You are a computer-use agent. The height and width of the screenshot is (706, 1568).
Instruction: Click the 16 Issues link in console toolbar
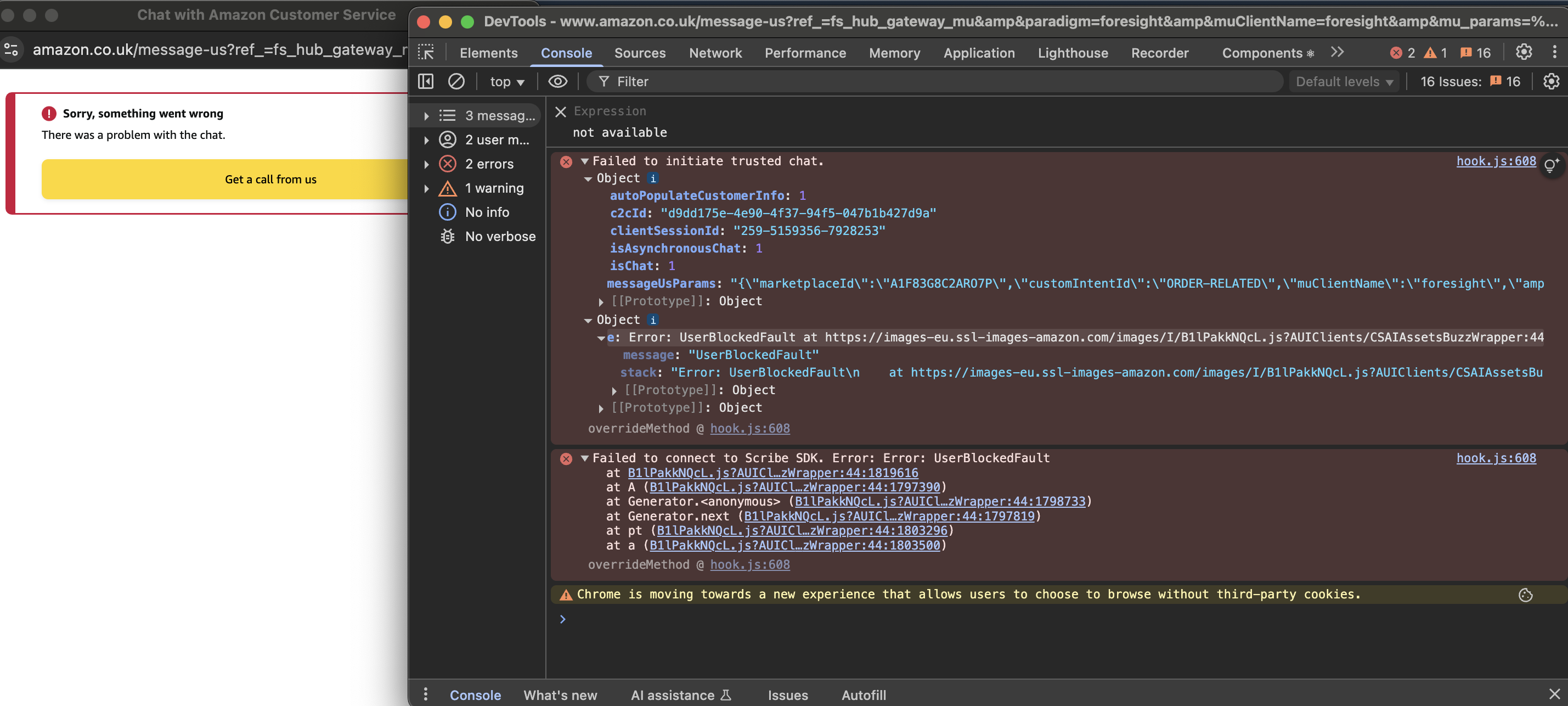pyautogui.click(x=1470, y=82)
